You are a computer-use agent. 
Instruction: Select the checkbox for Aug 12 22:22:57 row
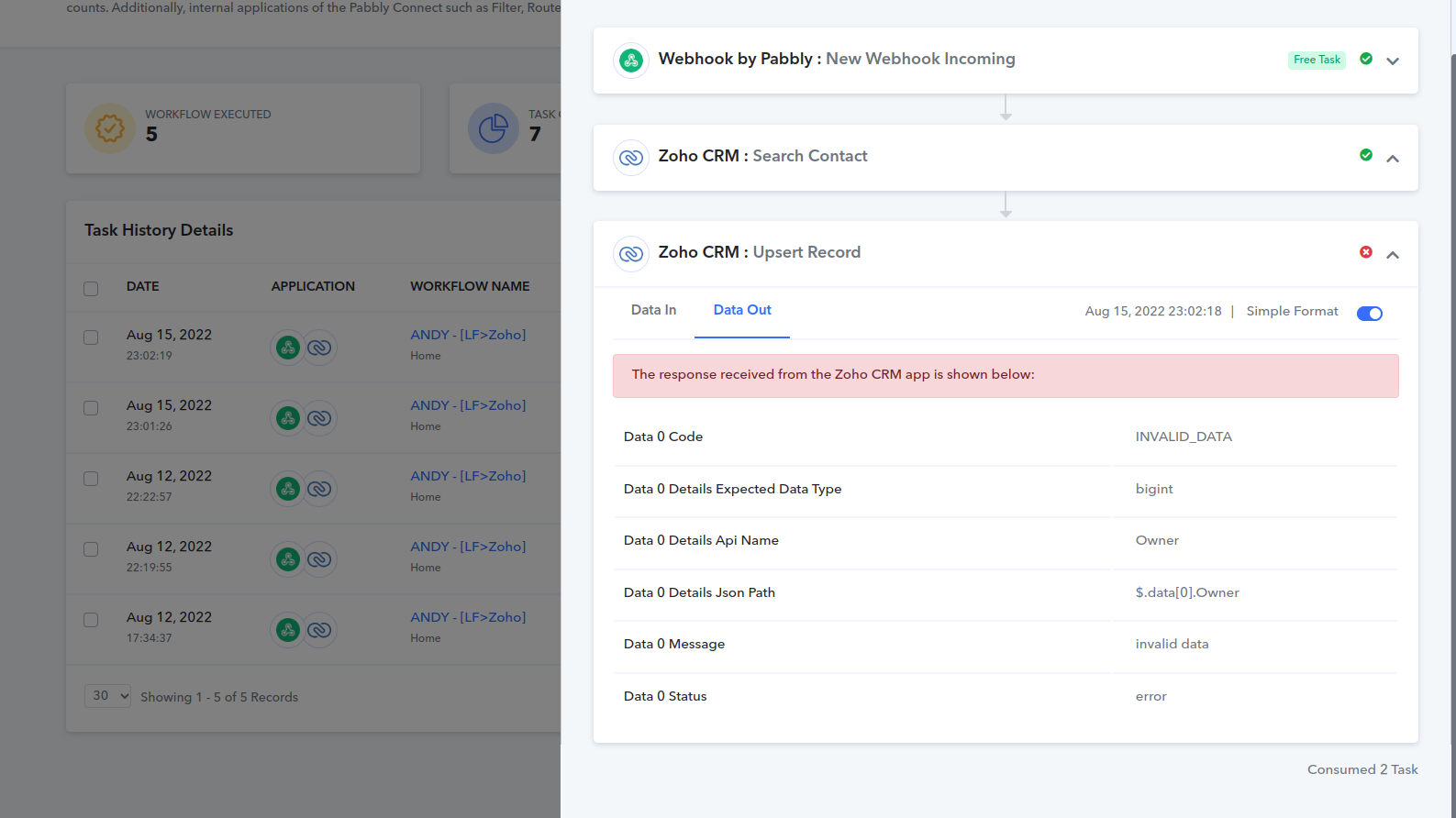click(x=91, y=479)
